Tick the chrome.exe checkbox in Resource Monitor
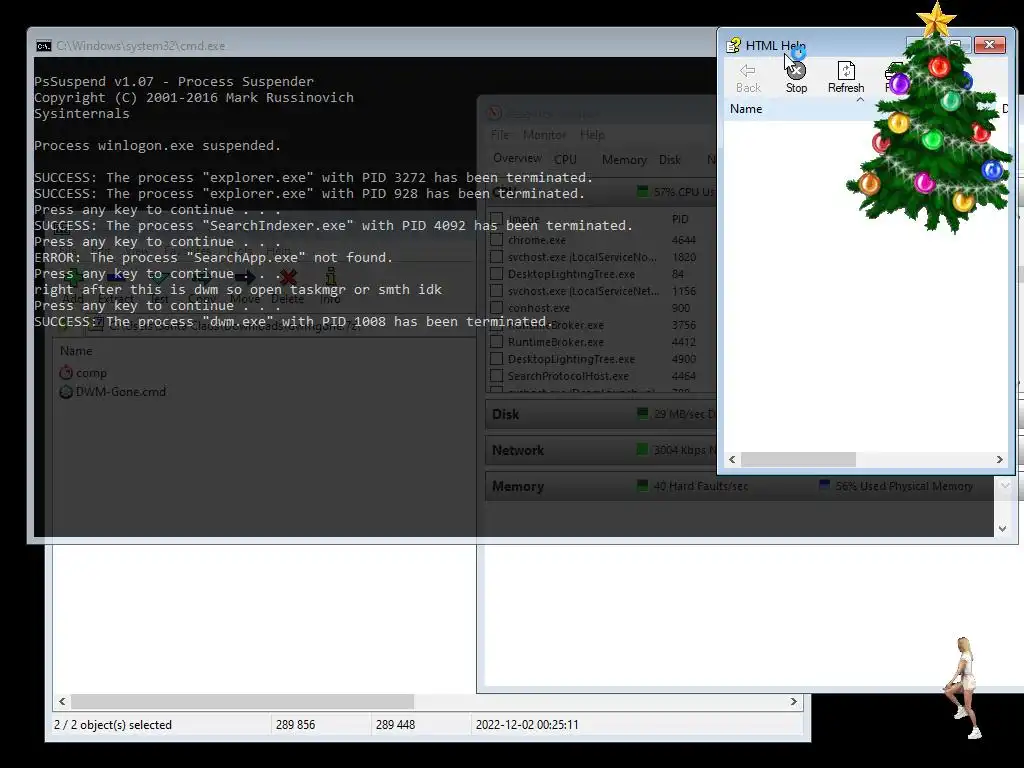The height and width of the screenshot is (768, 1024). pyautogui.click(x=496, y=240)
